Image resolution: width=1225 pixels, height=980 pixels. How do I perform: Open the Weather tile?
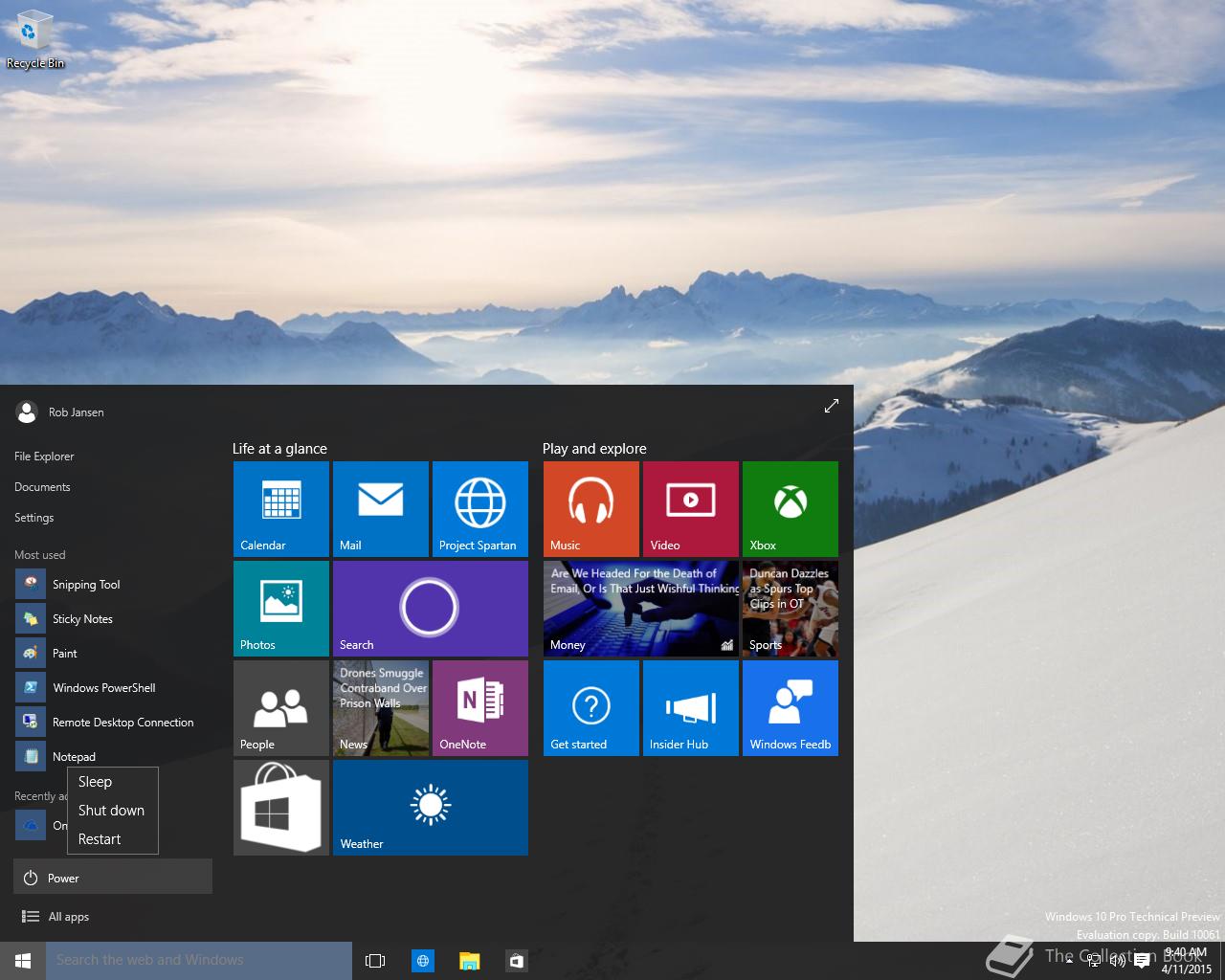pos(431,808)
